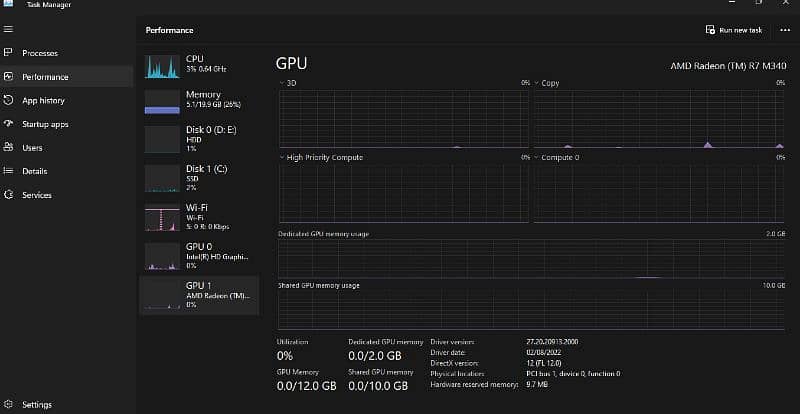Open Settings via the gear icon

click(x=9, y=405)
